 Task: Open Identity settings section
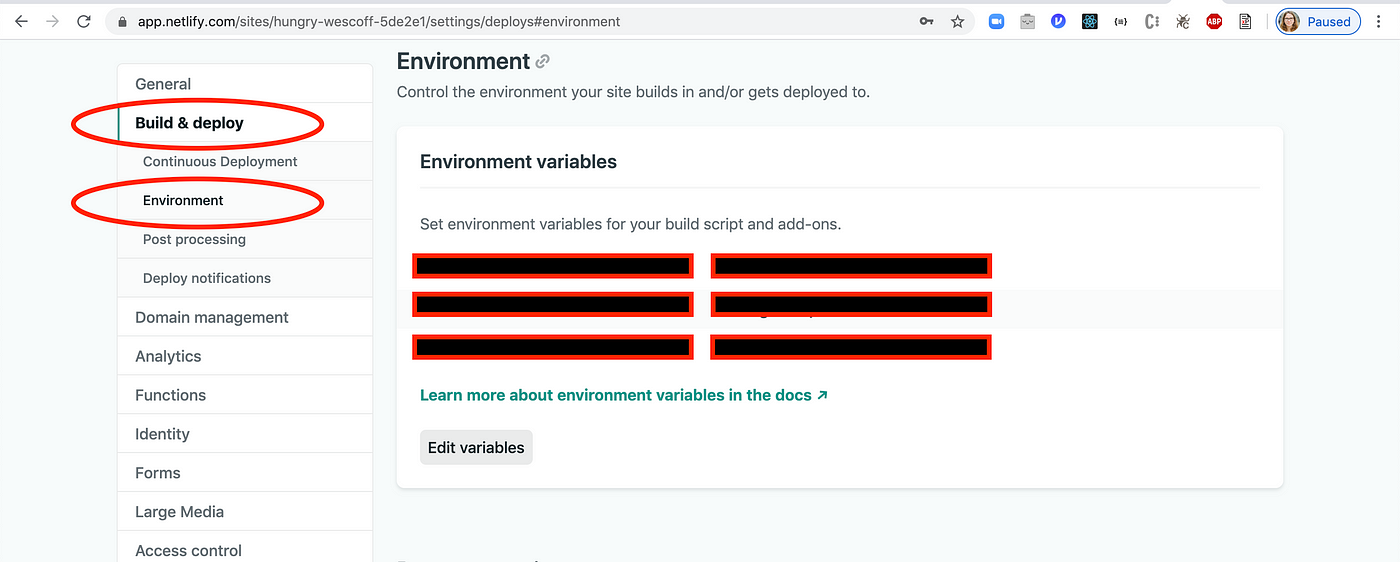(245, 435)
